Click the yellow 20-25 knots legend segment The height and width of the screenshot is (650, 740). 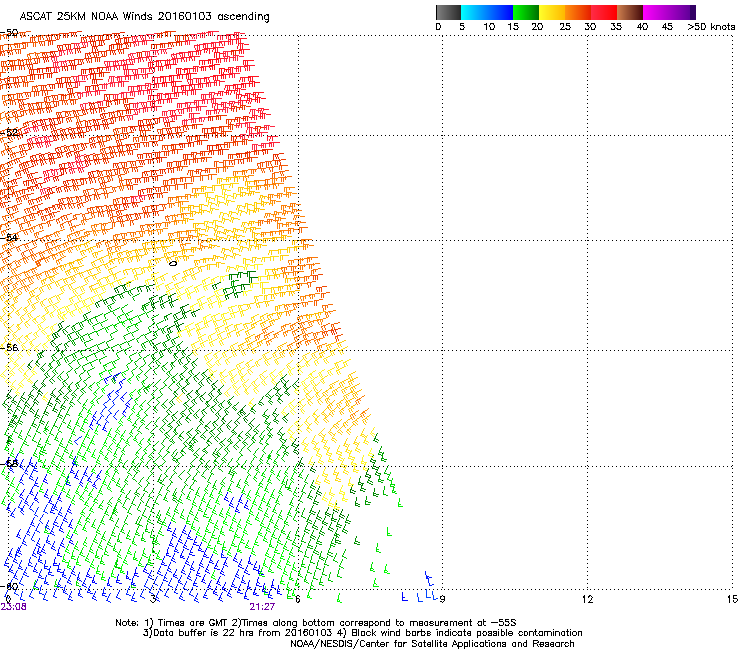(552, 12)
